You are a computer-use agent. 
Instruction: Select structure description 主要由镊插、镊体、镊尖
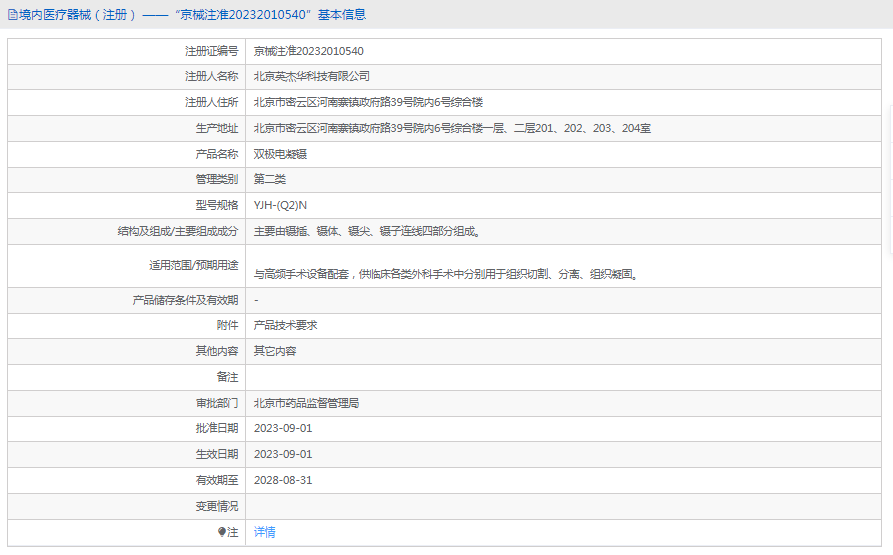(367, 232)
